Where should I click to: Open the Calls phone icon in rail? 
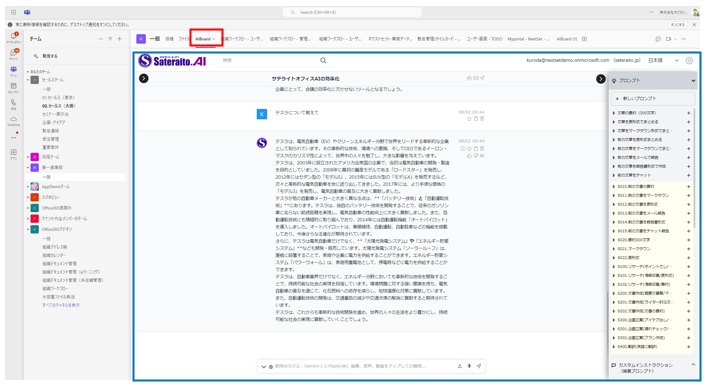[x=14, y=104]
